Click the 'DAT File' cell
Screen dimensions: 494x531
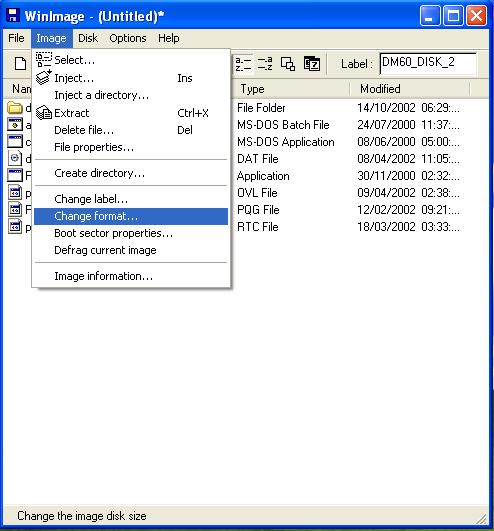coord(258,159)
